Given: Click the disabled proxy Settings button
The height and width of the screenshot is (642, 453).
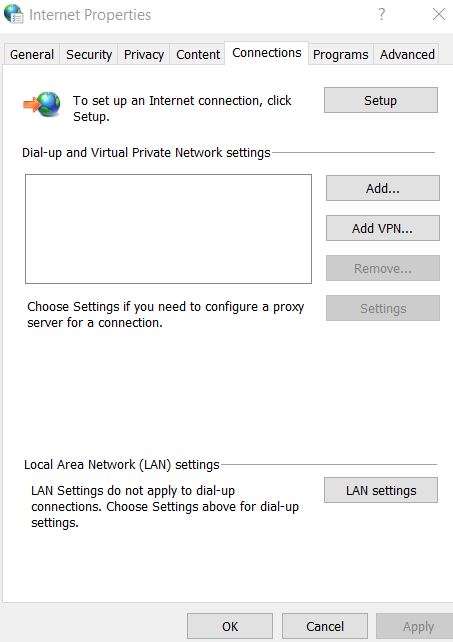Looking at the screenshot, I should (383, 308).
